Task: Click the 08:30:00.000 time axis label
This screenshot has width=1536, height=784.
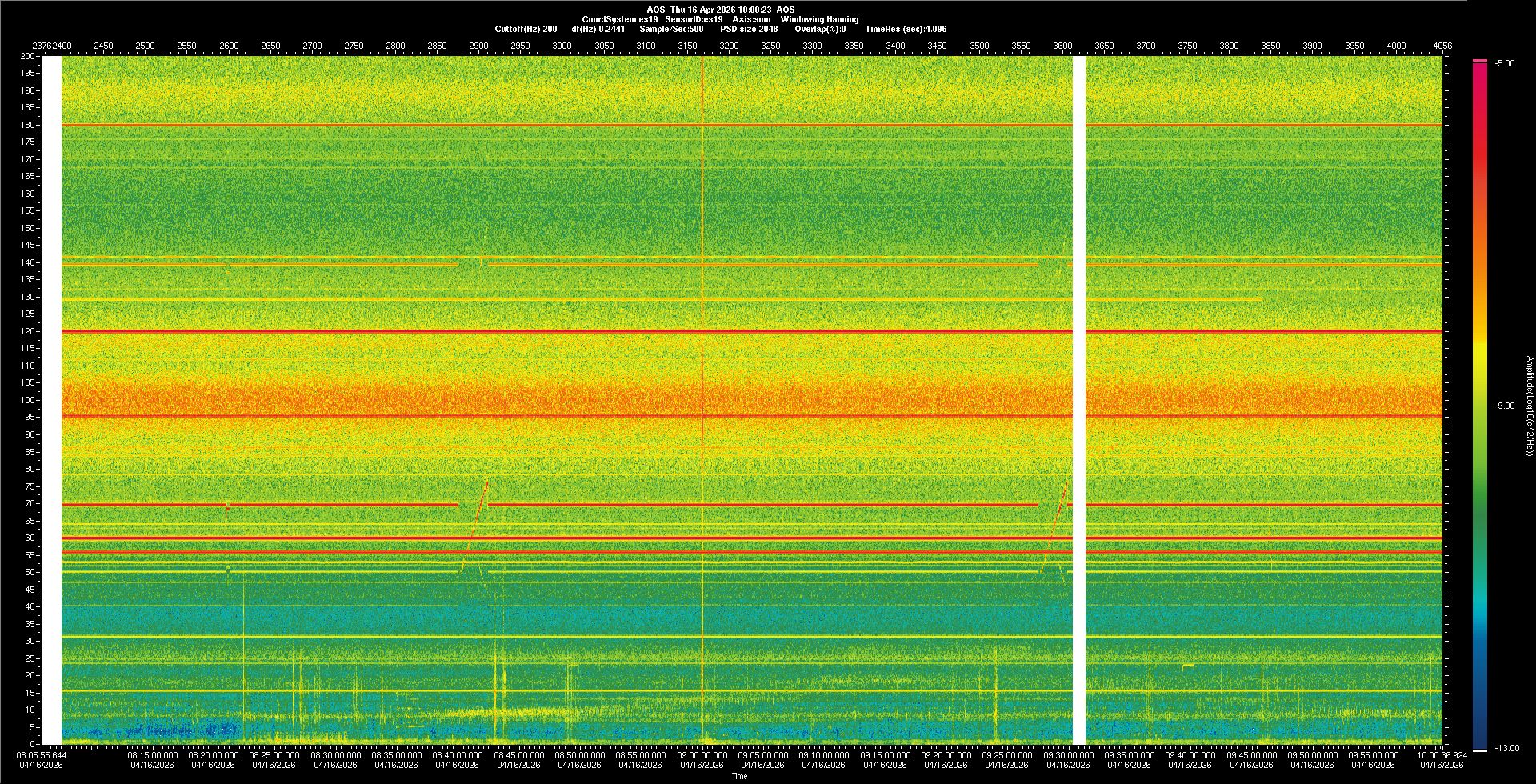Action: pos(336,754)
